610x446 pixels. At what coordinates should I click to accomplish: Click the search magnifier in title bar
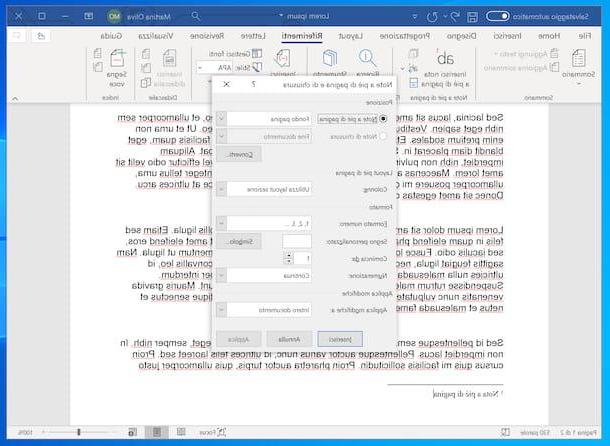pos(196,16)
